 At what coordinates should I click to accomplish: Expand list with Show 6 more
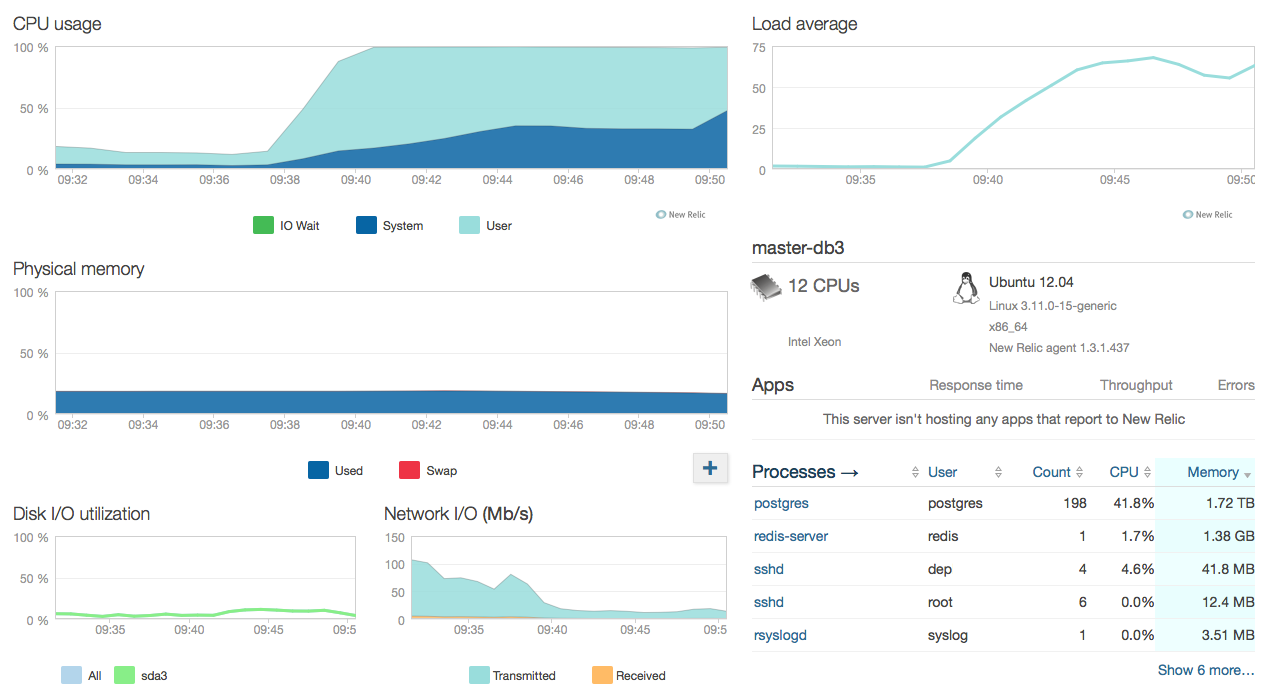(1205, 670)
